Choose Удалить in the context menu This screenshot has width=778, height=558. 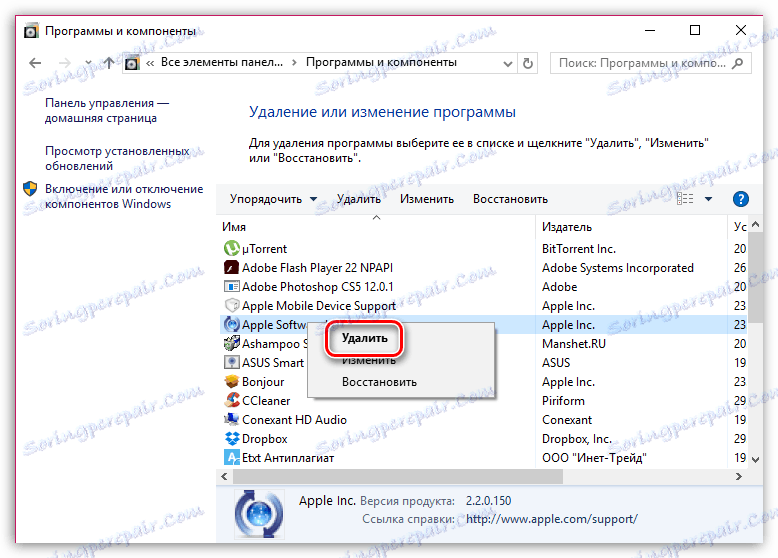click(x=364, y=338)
